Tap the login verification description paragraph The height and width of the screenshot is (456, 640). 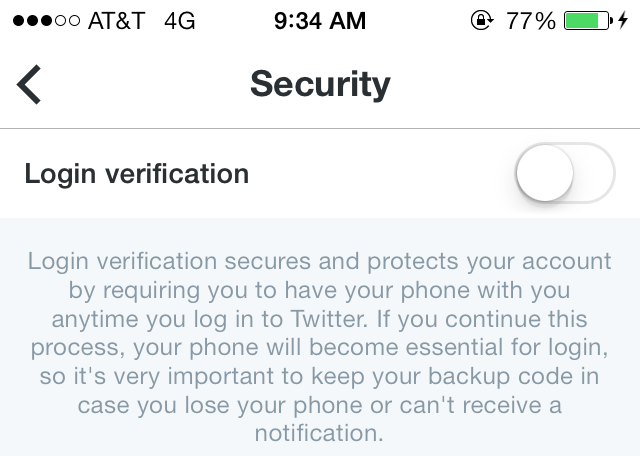pos(320,347)
